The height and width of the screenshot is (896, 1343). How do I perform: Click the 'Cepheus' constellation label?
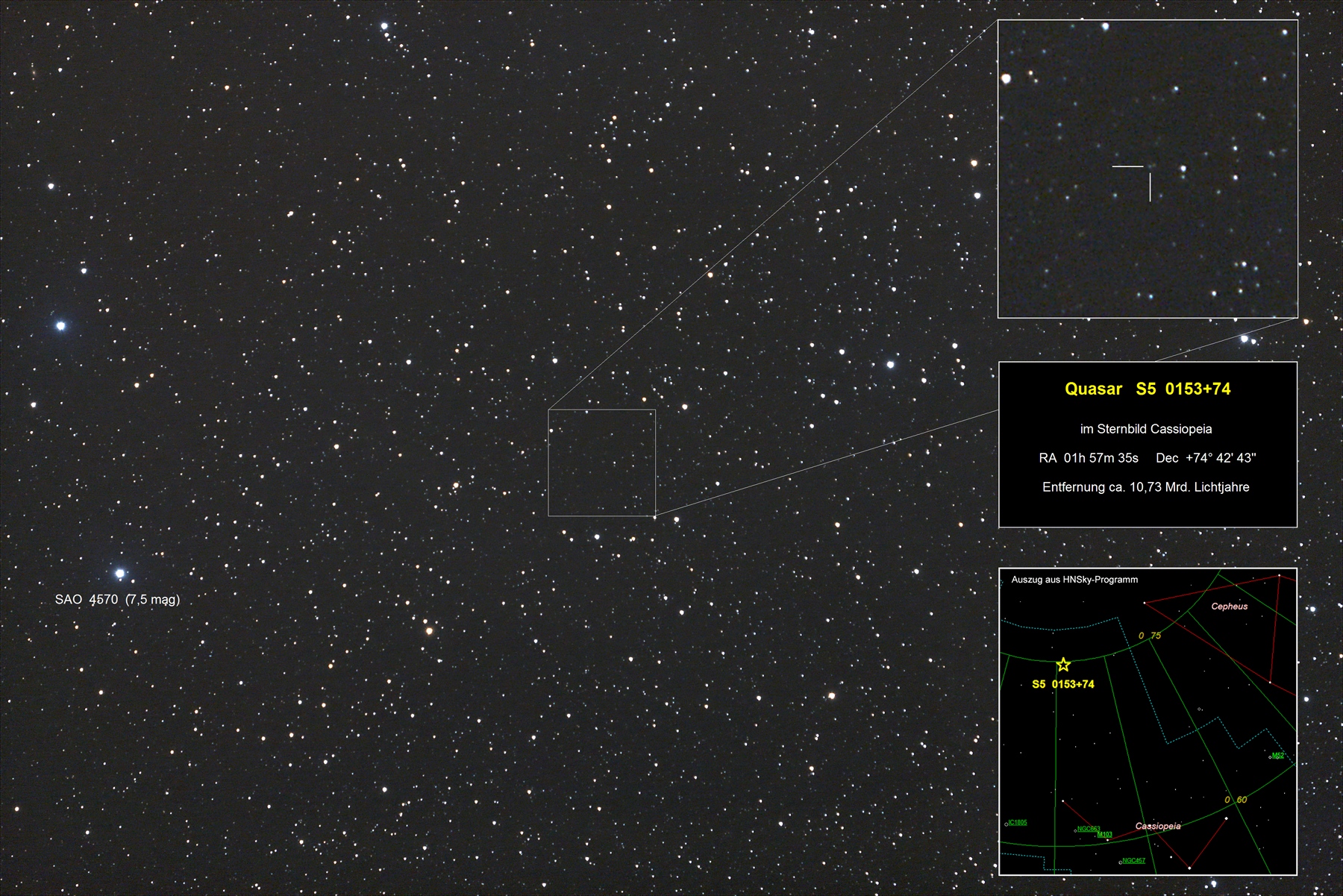pos(1230,607)
